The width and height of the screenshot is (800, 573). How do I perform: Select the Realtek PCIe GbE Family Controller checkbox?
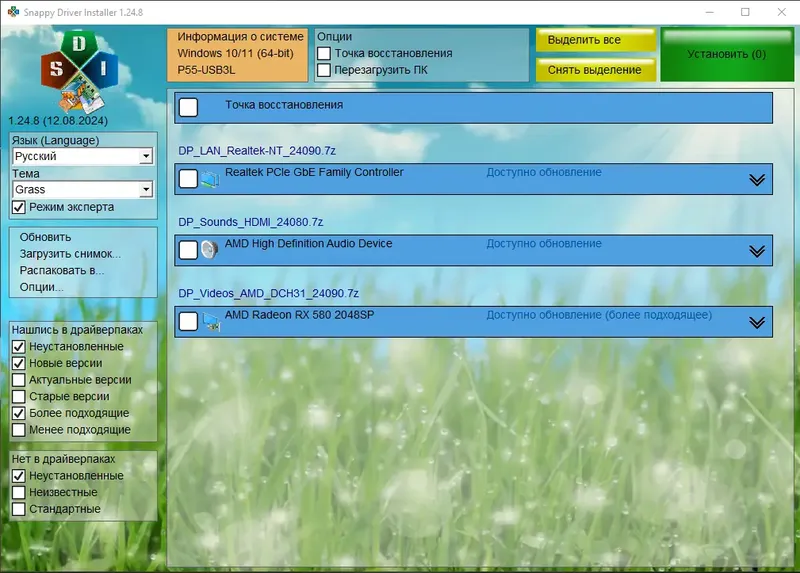[188, 179]
